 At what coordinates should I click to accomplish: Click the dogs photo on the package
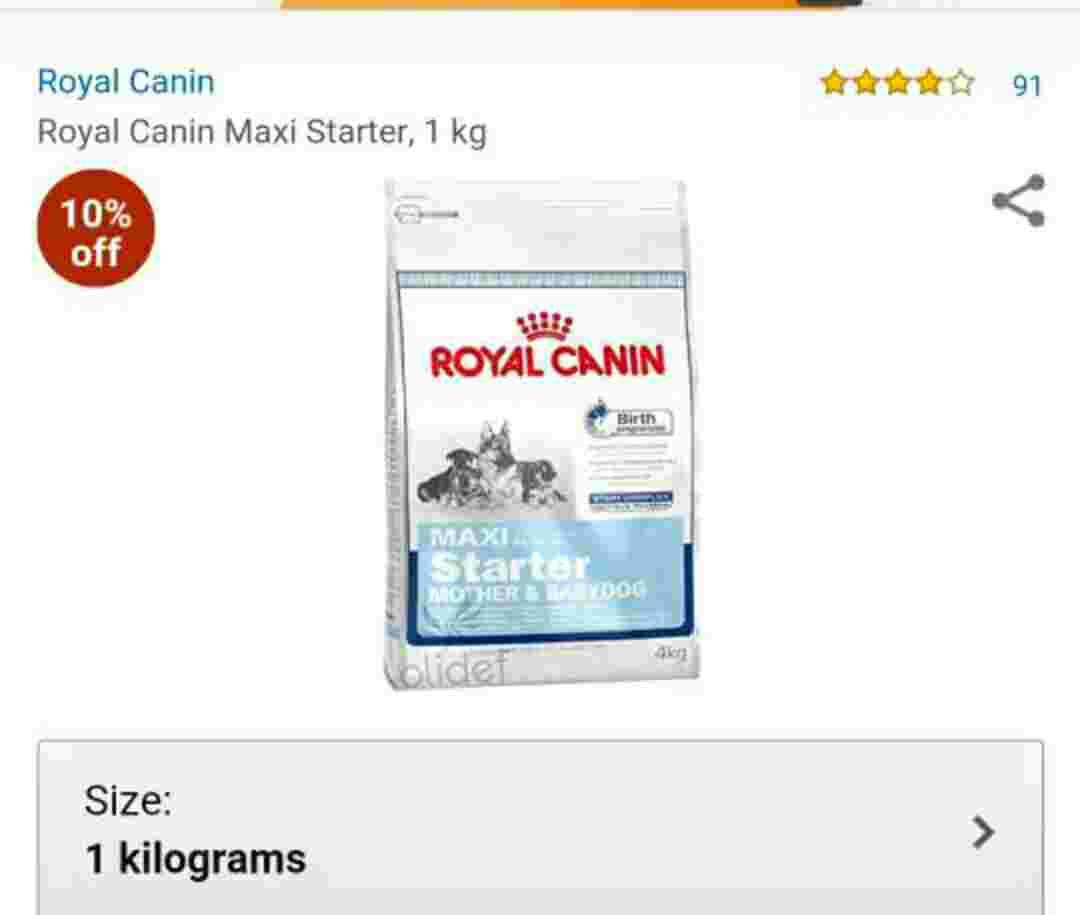[x=493, y=464]
